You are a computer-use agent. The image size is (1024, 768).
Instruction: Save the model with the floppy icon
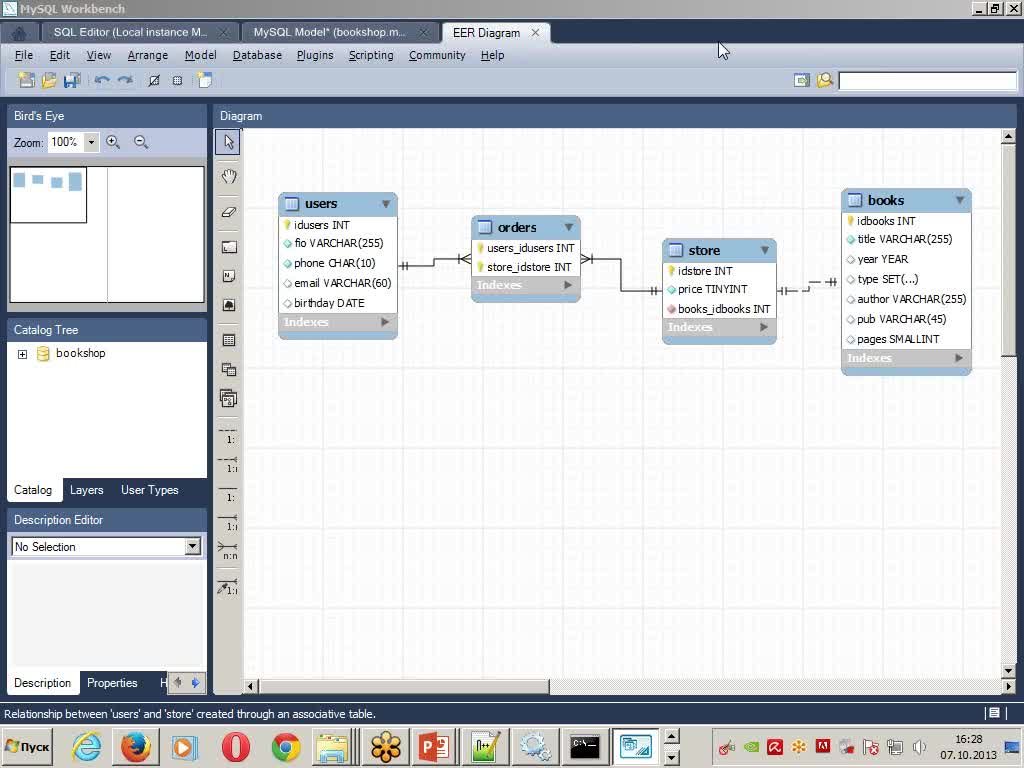[x=71, y=80]
